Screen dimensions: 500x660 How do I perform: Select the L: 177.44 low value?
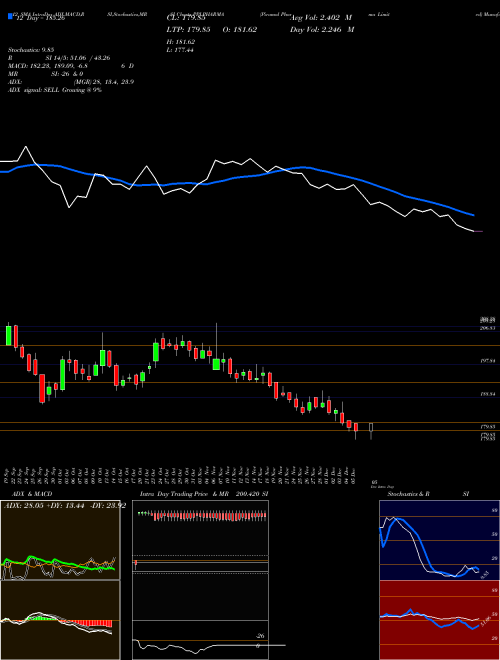tap(180, 50)
